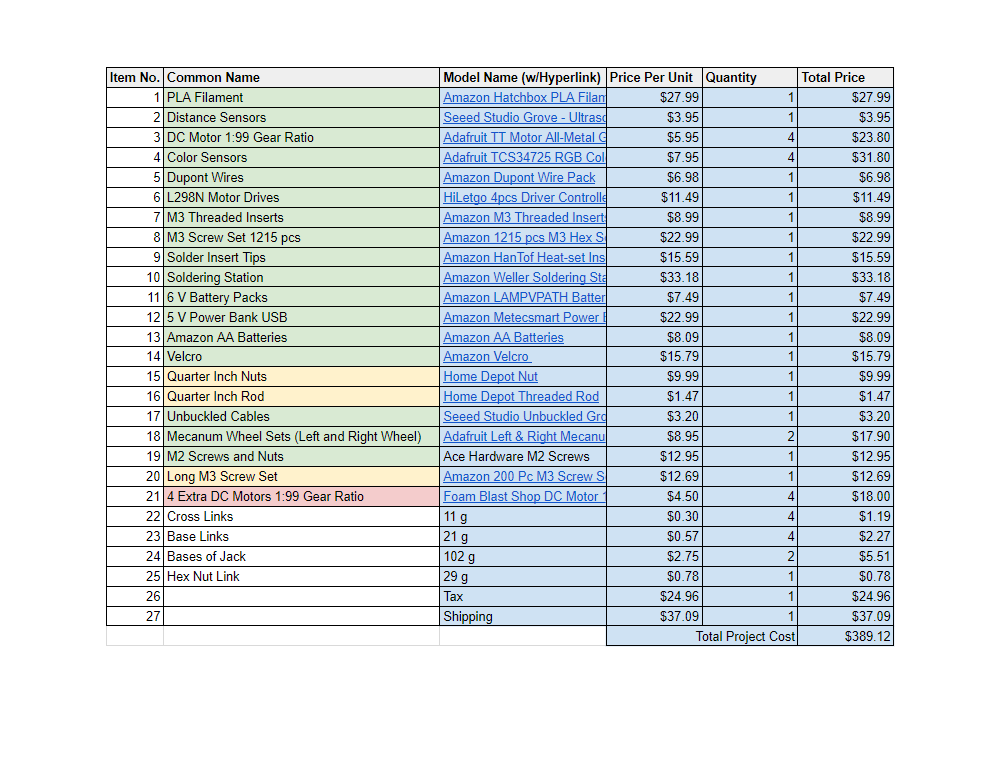The width and height of the screenshot is (1001, 775).
Task: Click the Seeed Studio Unbuckled Grove link
Action: 524,416
